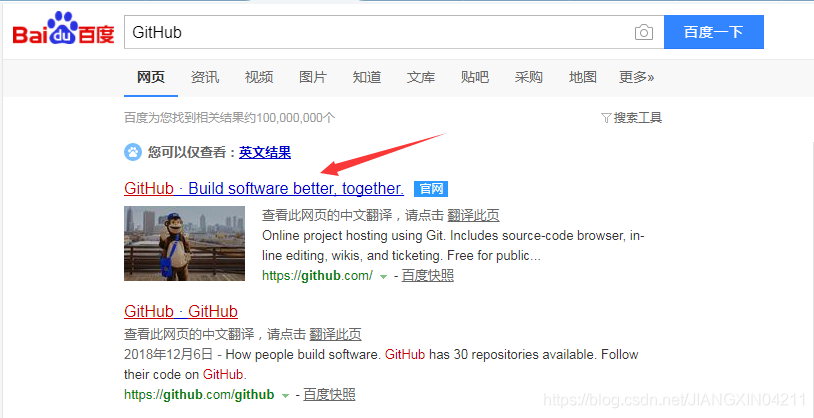This screenshot has width=814, height=418.
Task: Click the paw icon beside 您可以仅查看
Action: coord(133,153)
